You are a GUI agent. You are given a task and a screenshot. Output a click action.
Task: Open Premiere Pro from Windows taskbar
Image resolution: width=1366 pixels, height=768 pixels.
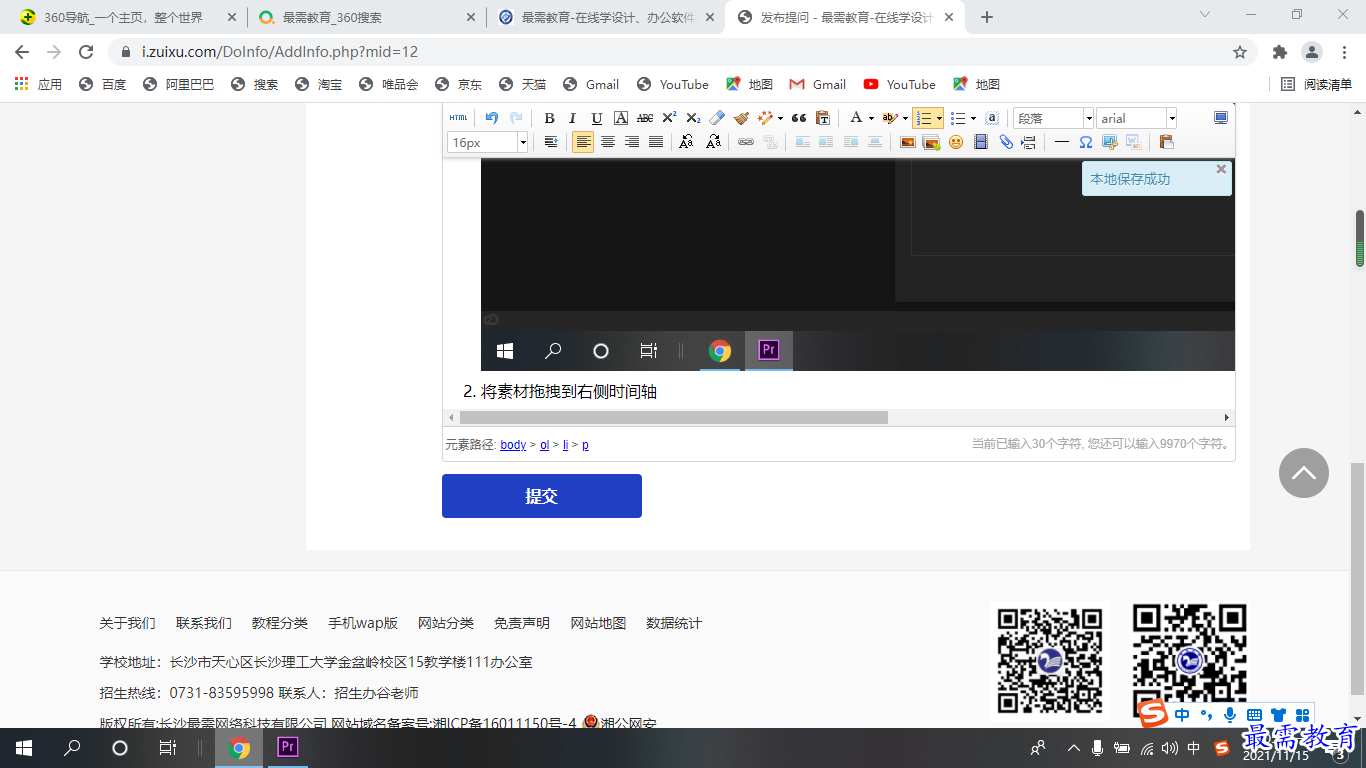point(287,747)
